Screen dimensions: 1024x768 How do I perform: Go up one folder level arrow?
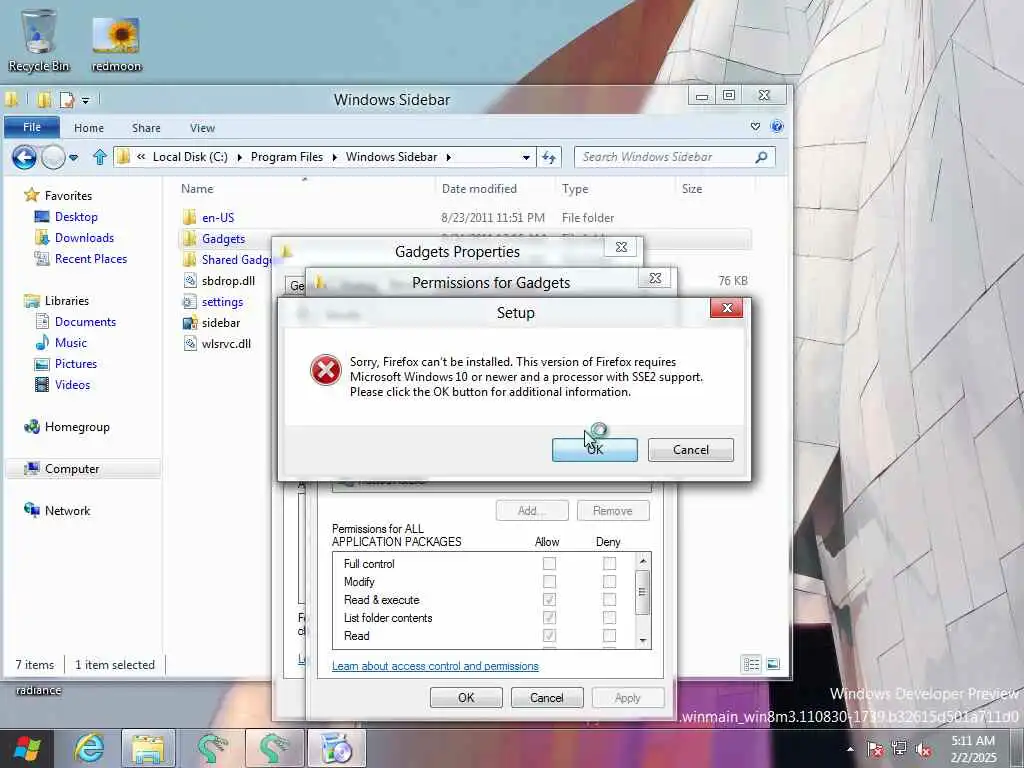click(99, 157)
